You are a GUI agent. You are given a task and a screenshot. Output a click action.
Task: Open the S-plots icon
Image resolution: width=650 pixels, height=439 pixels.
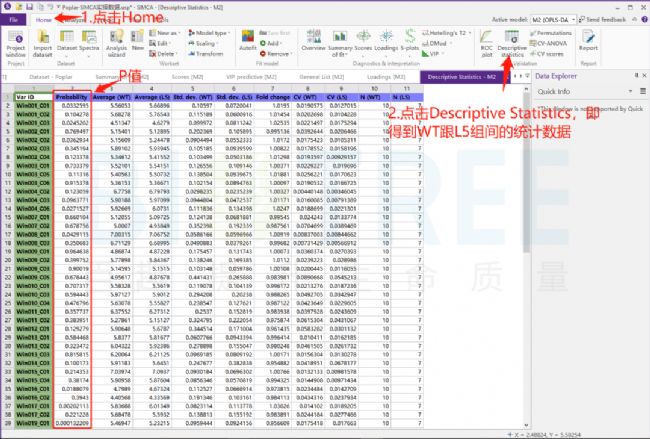point(410,41)
